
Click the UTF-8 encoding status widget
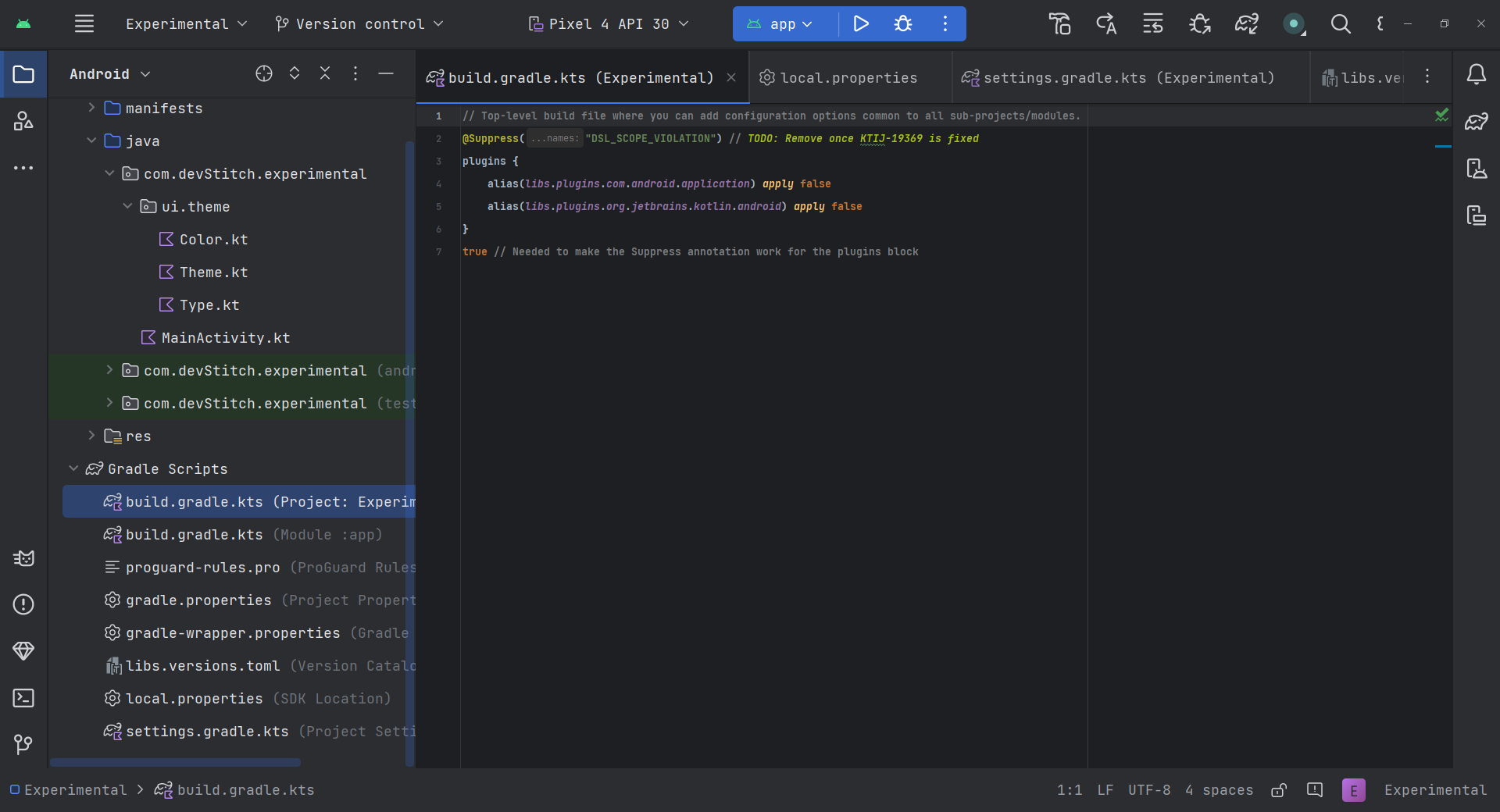[x=1149, y=790]
